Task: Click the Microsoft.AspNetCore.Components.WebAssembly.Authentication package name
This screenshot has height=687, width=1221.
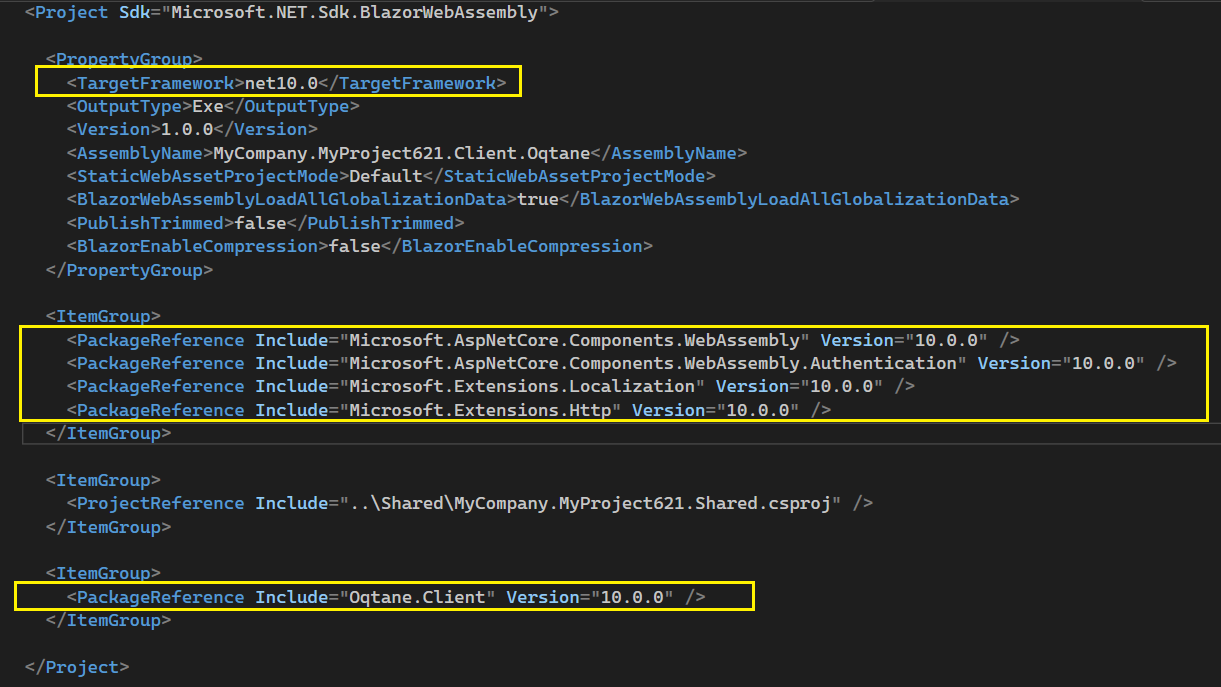Action: tap(653, 363)
